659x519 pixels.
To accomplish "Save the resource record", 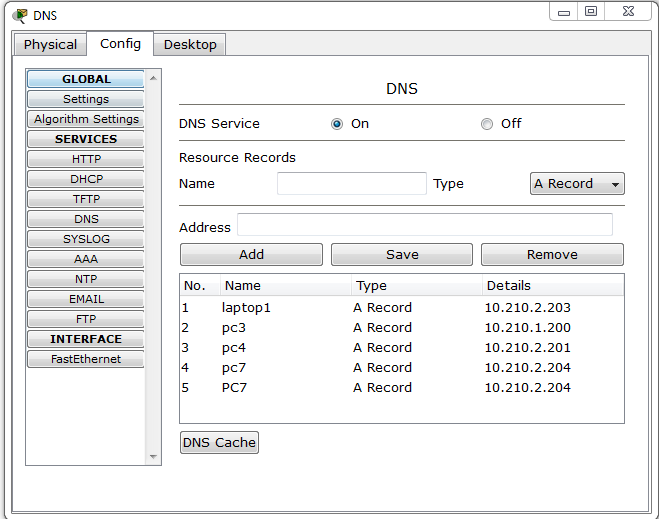I will pyautogui.click(x=402, y=255).
